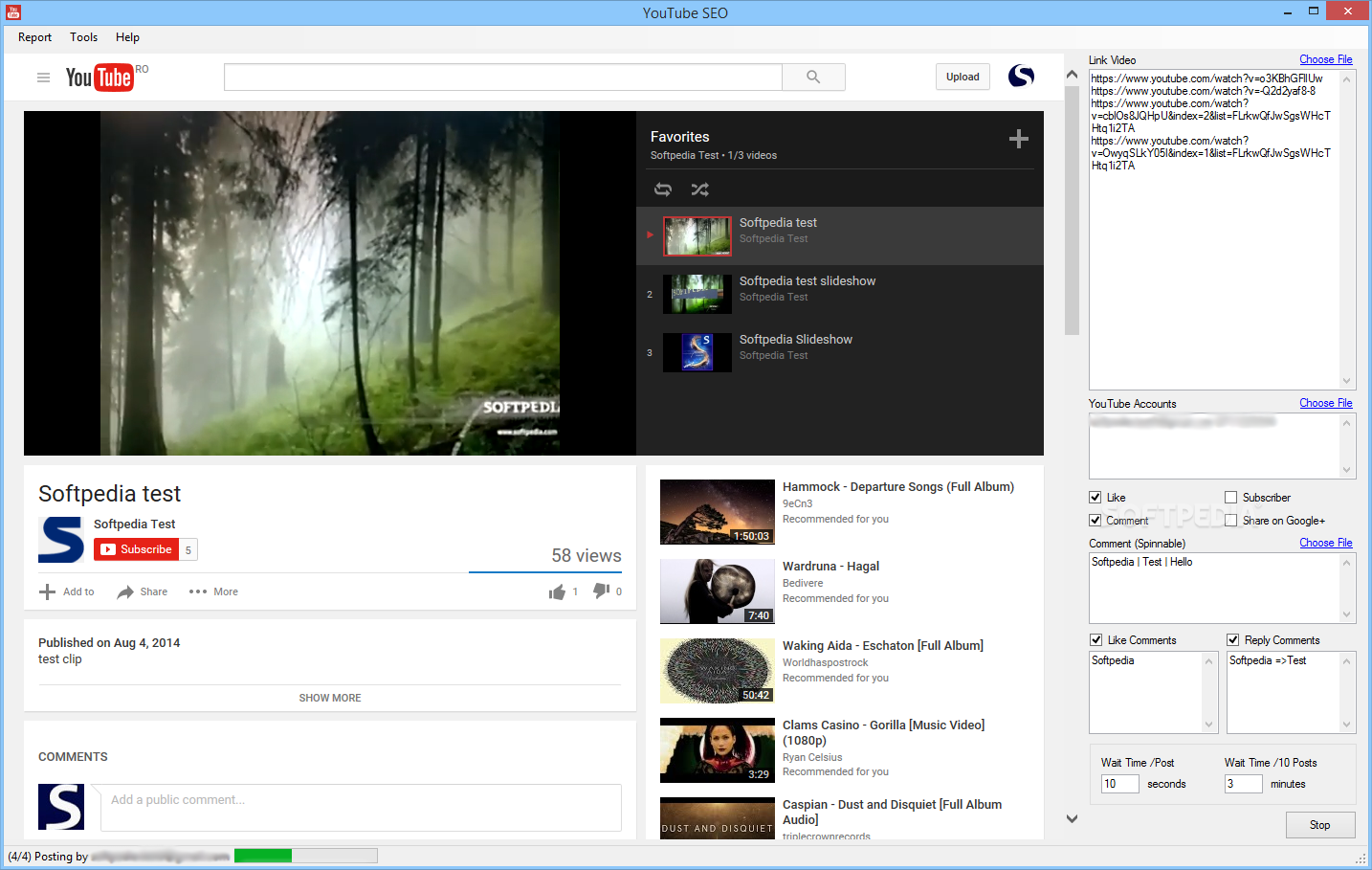Click the Wait Time /10 Posts minutes field
This screenshot has height=870, width=1372.
[1243, 784]
